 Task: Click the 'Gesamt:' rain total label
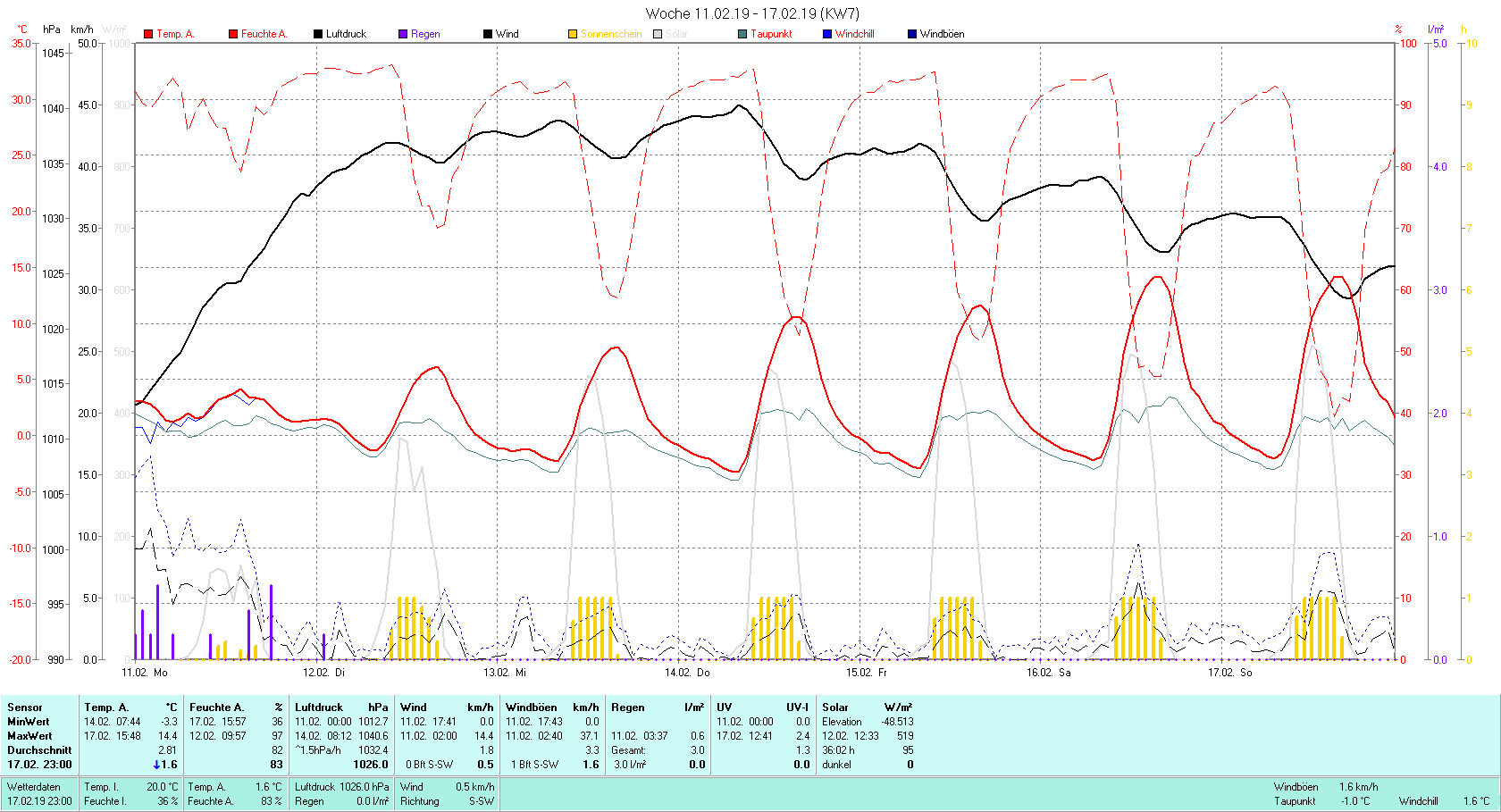click(628, 750)
